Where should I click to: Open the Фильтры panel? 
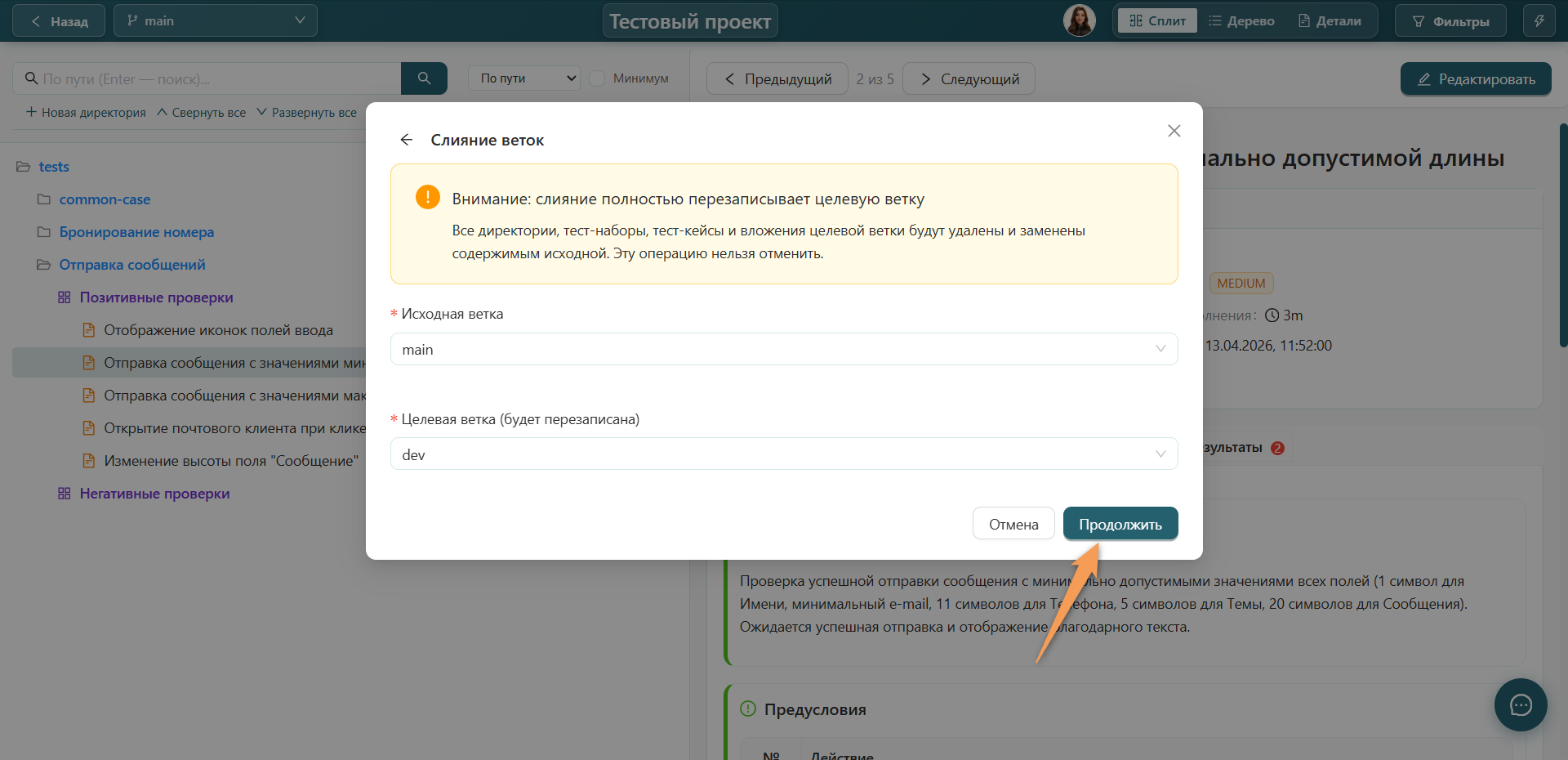tap(1450, 21)
